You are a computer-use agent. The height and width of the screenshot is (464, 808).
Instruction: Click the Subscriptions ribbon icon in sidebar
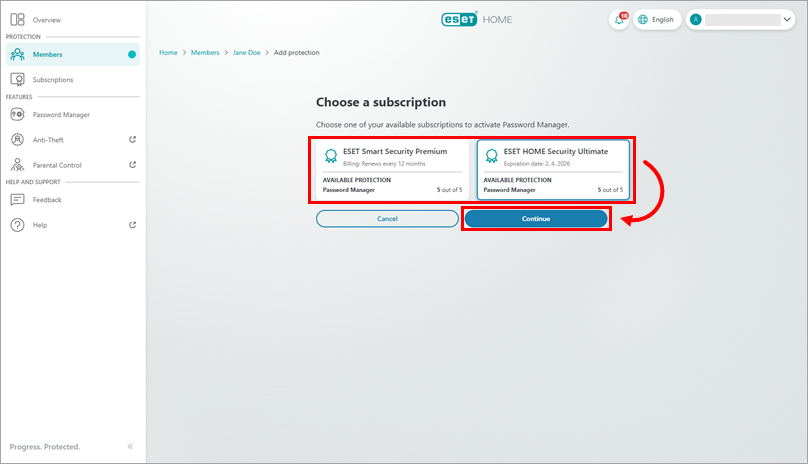[x=18, y=79]
